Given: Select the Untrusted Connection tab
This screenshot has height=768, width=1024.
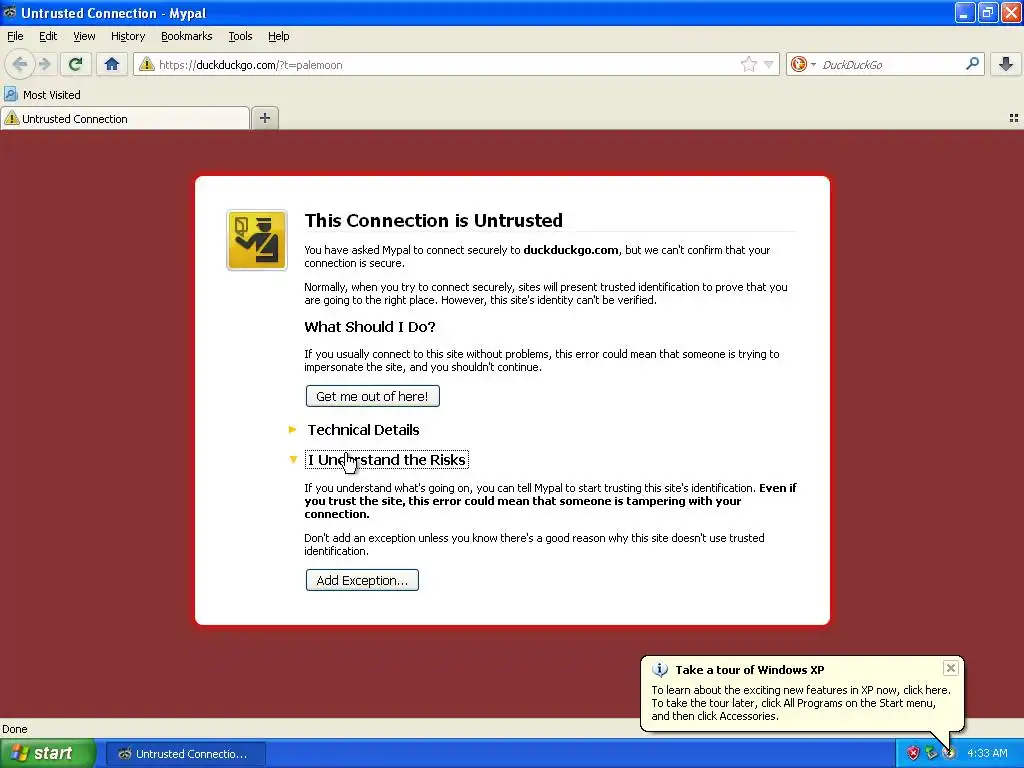Looking at the screenshot, I should pos(125,118).
